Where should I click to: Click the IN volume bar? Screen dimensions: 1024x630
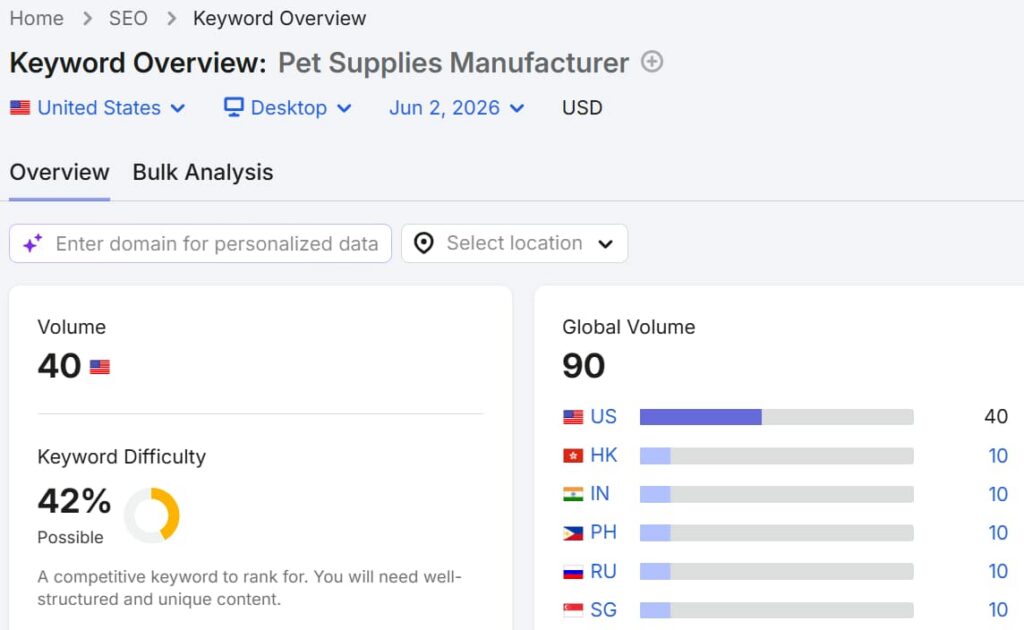point(776,494)
